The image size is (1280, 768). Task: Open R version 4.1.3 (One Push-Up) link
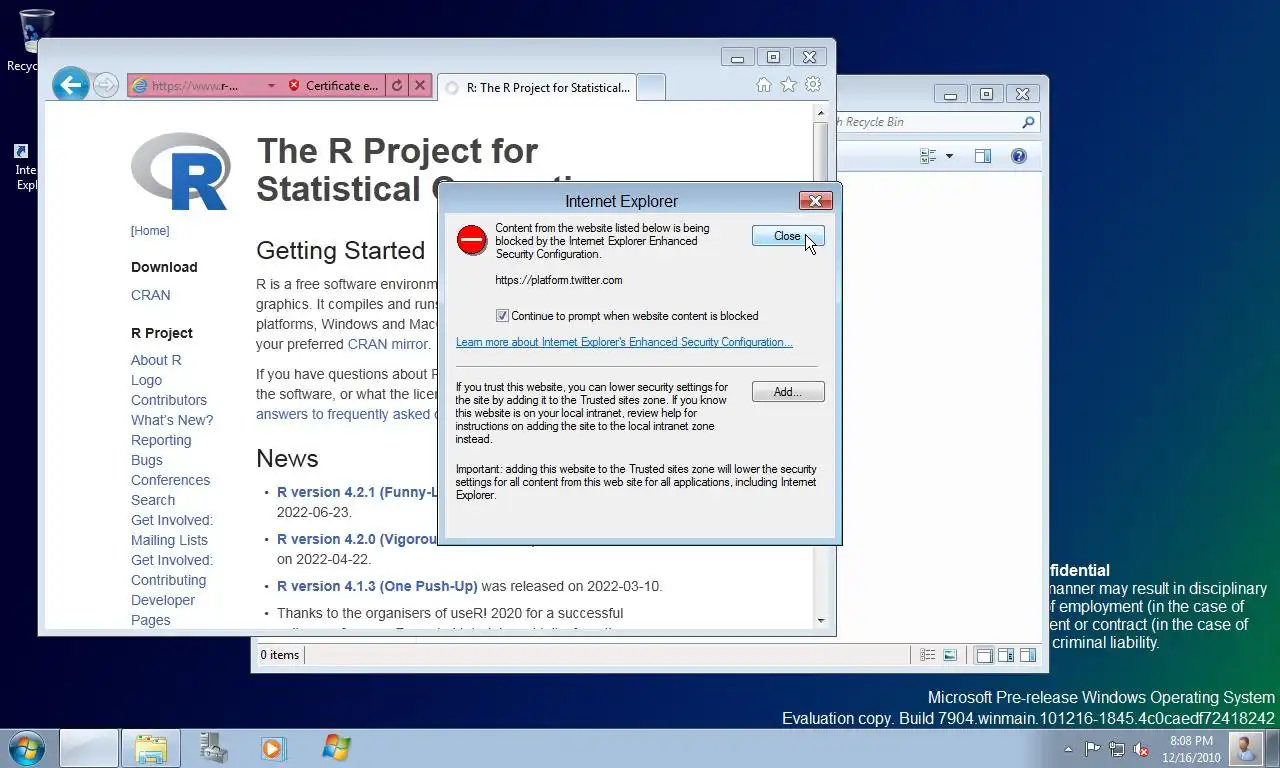(x=377, y=586)
